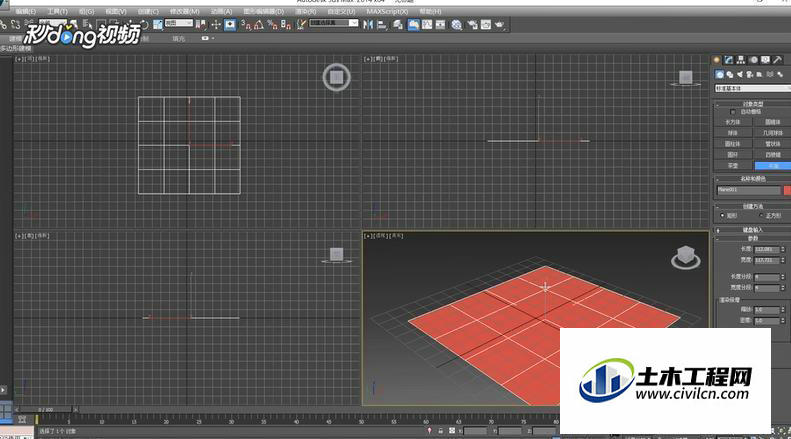Click the ViewCube in the perspective viewport

(x=686, y=256)
